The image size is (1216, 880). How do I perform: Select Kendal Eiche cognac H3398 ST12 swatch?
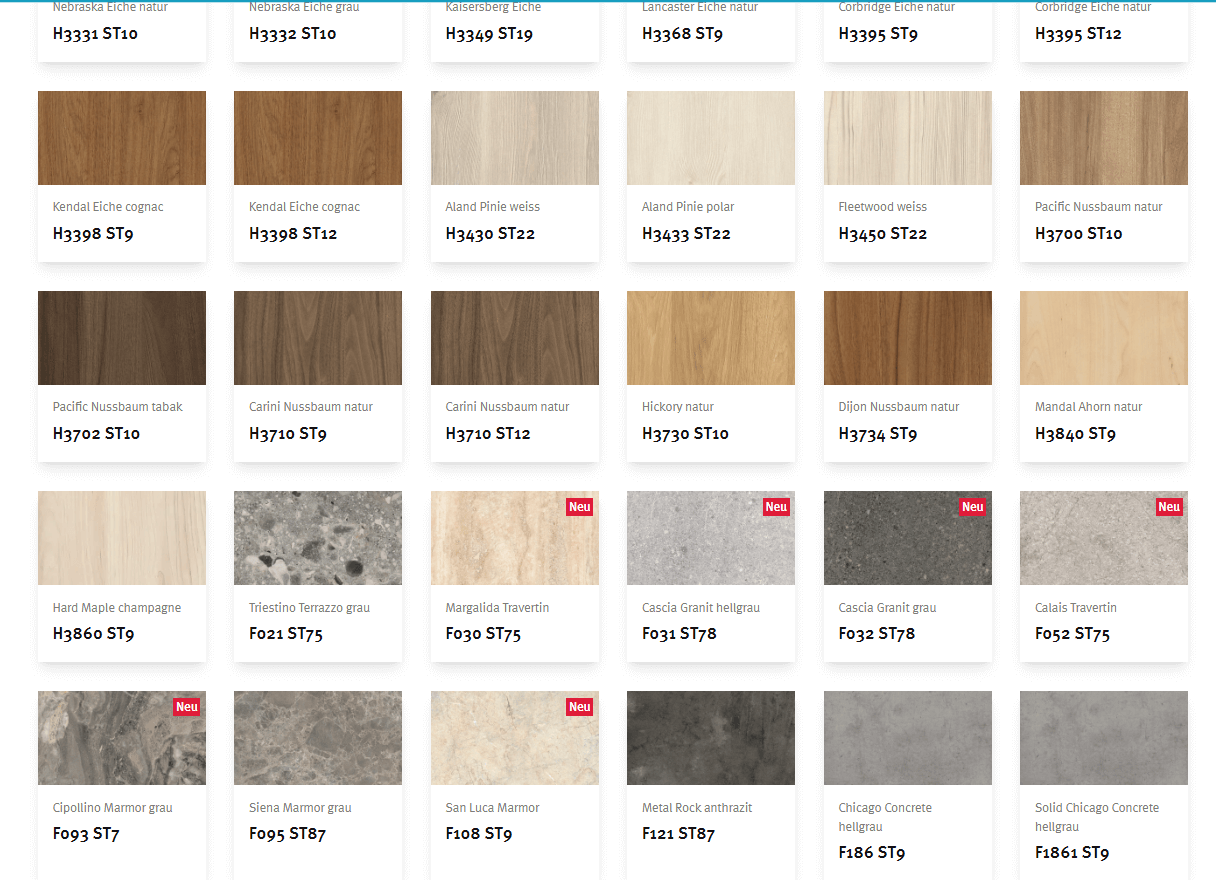click(318, 138)
